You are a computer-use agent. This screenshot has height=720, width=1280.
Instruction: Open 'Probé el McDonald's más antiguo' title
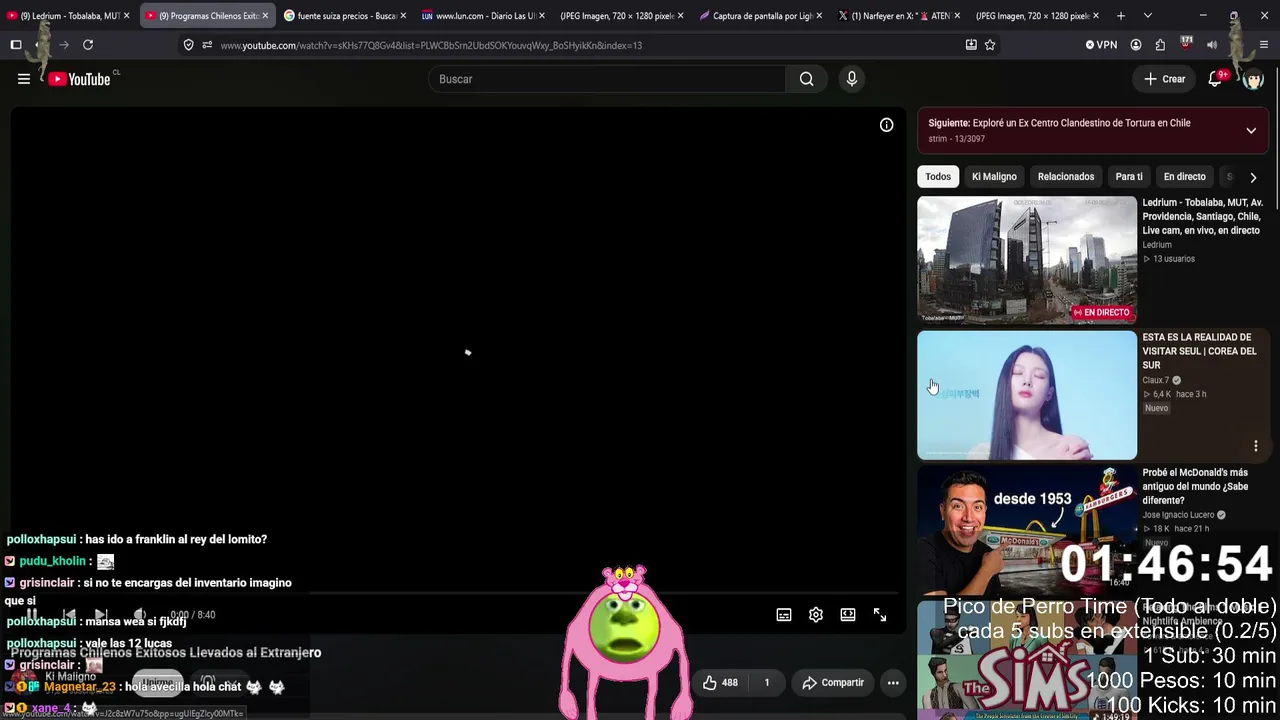click(1196, 486)
